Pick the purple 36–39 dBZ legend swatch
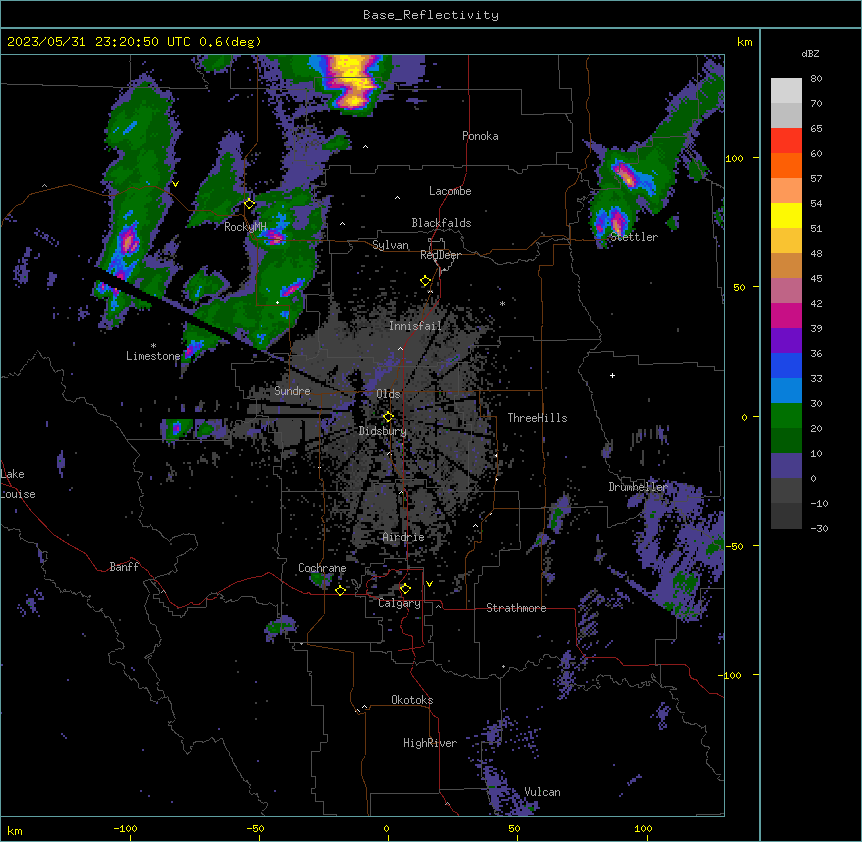The height and width of the screenshot is (842, 862). coord(786,341)
